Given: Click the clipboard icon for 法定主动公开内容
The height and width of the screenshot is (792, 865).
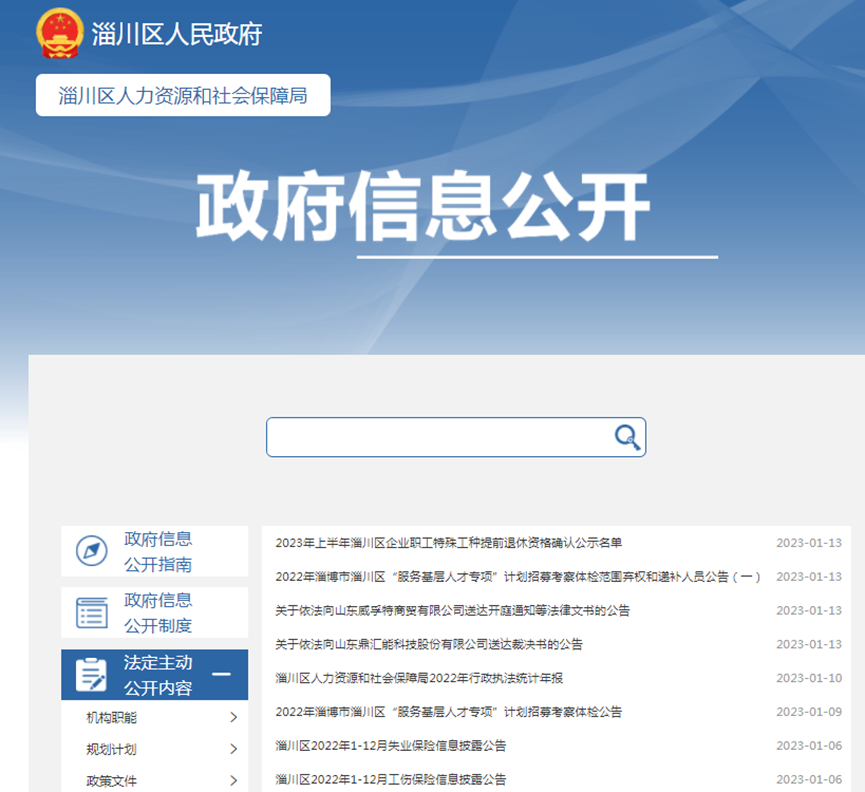Looking at the screenshot, I should tap(92, 675).
